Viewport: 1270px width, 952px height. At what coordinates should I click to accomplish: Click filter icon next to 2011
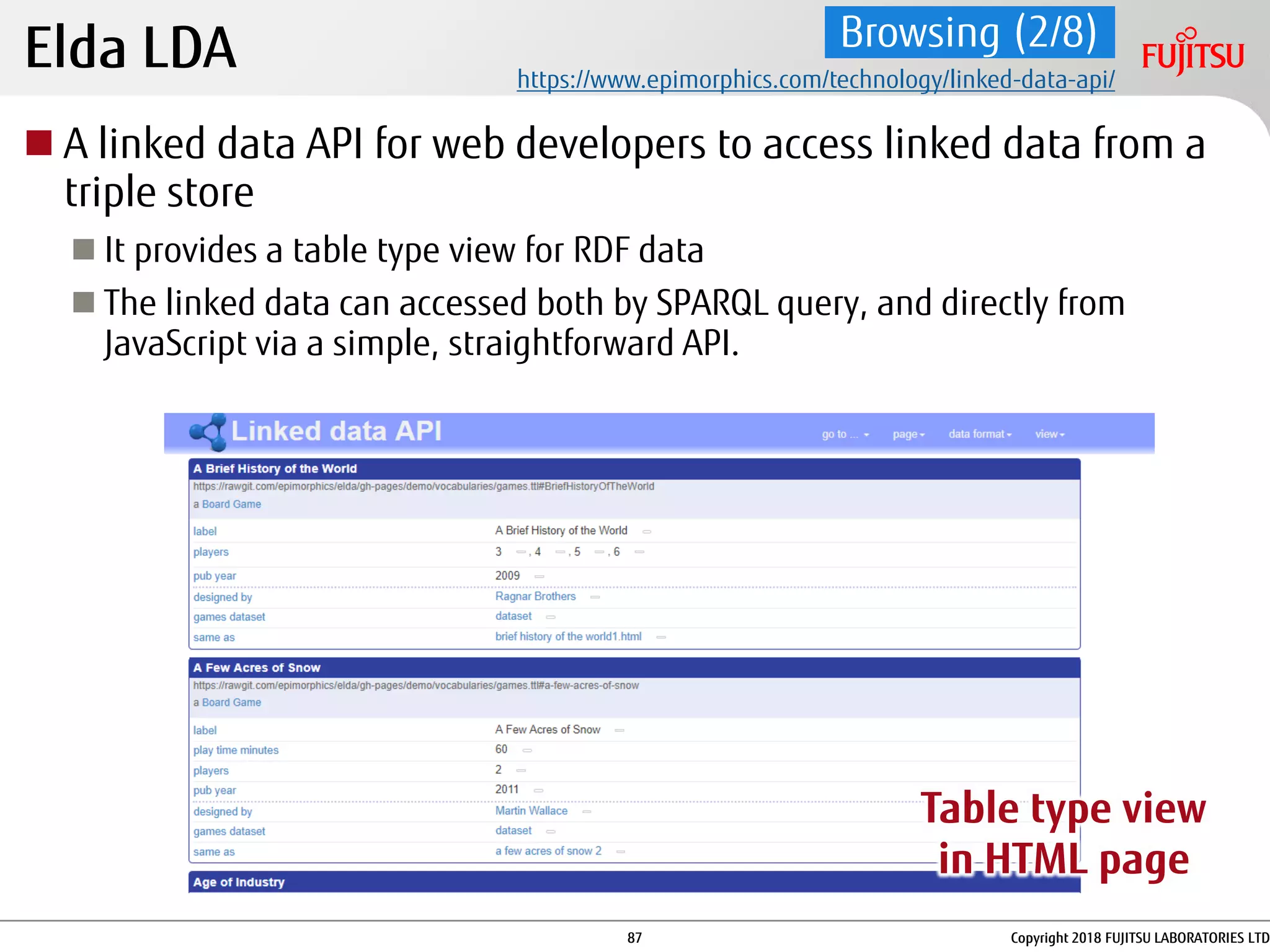point(539,790)
